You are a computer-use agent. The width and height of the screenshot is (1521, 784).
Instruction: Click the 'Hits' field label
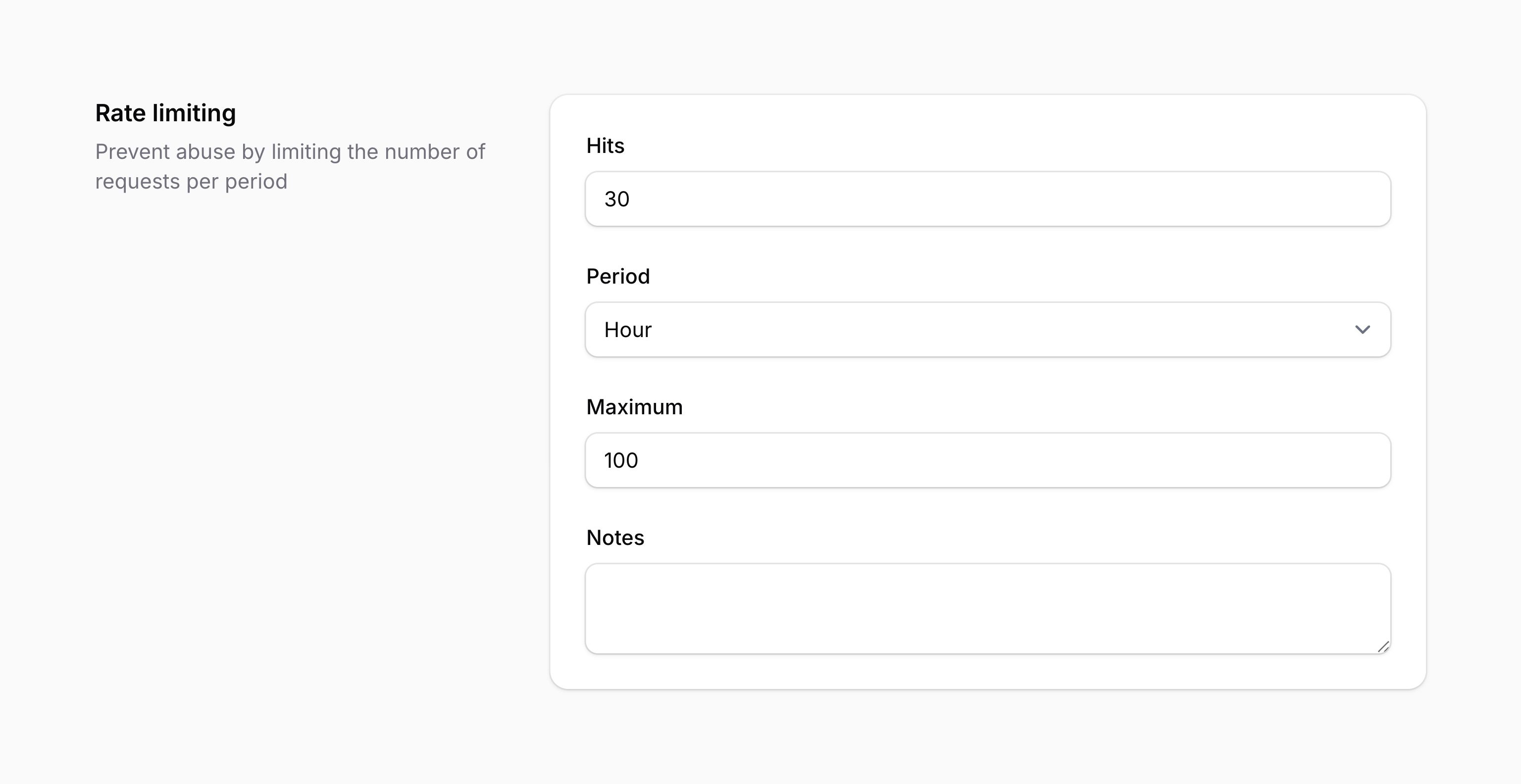[x=605, y=146]
